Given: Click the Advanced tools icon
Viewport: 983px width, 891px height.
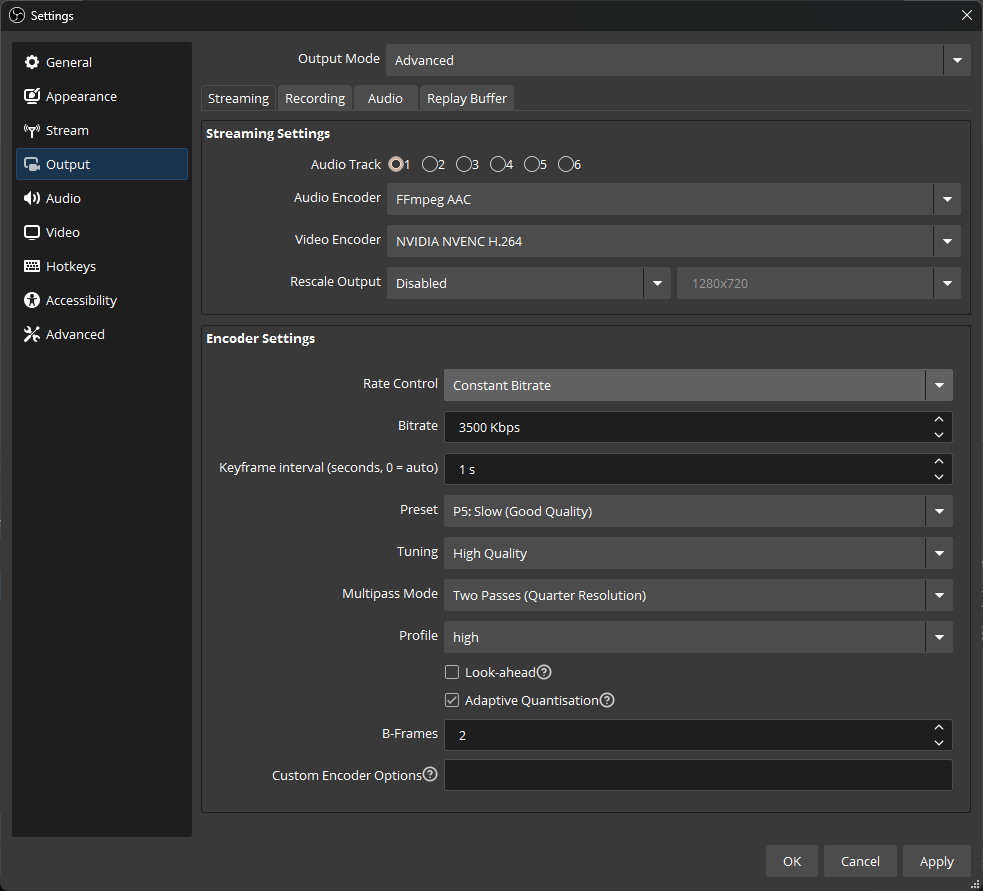Looking at the screenshot, I should click(x=31, y=334).
